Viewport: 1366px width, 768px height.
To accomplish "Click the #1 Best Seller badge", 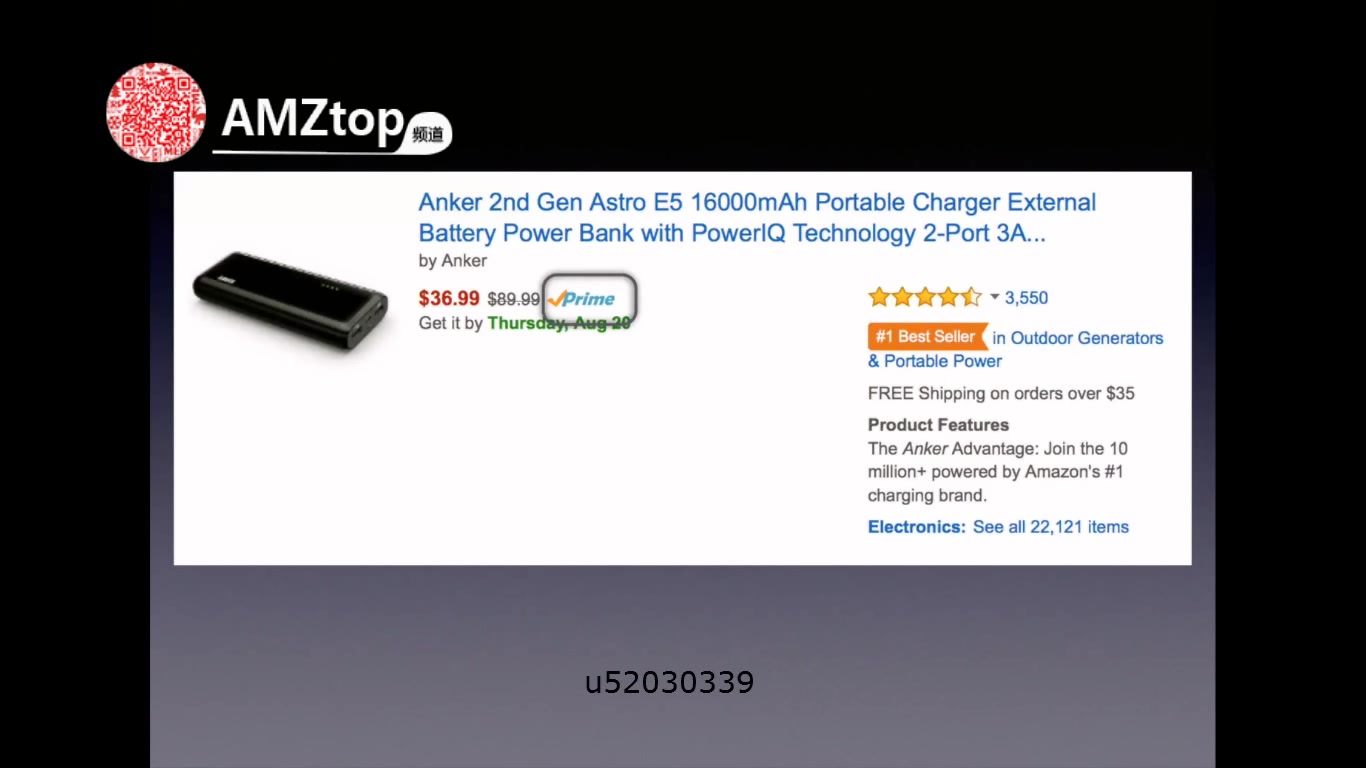I will coord(925,337).
